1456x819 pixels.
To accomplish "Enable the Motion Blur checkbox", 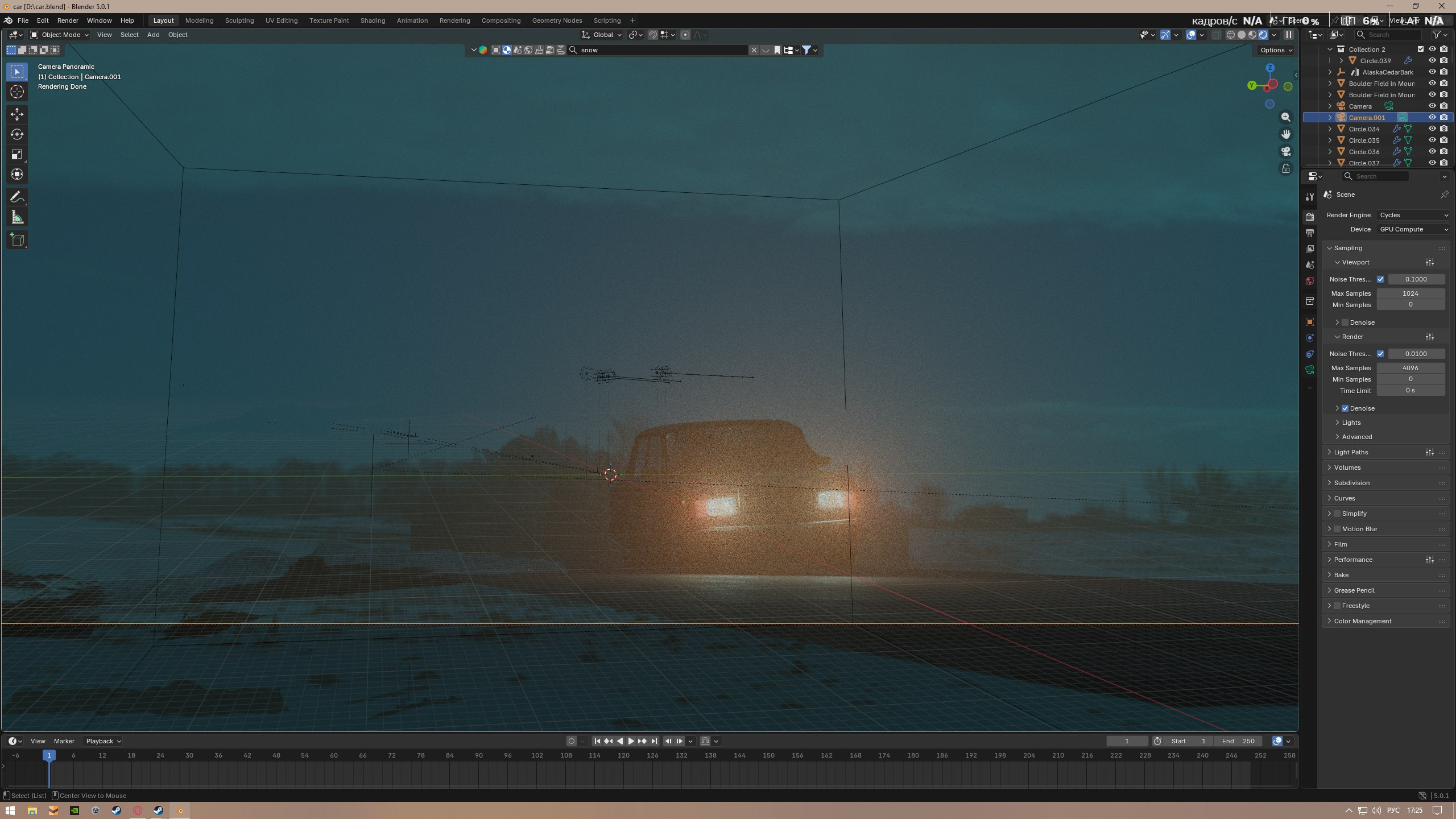I will [x=1337, y=529].
